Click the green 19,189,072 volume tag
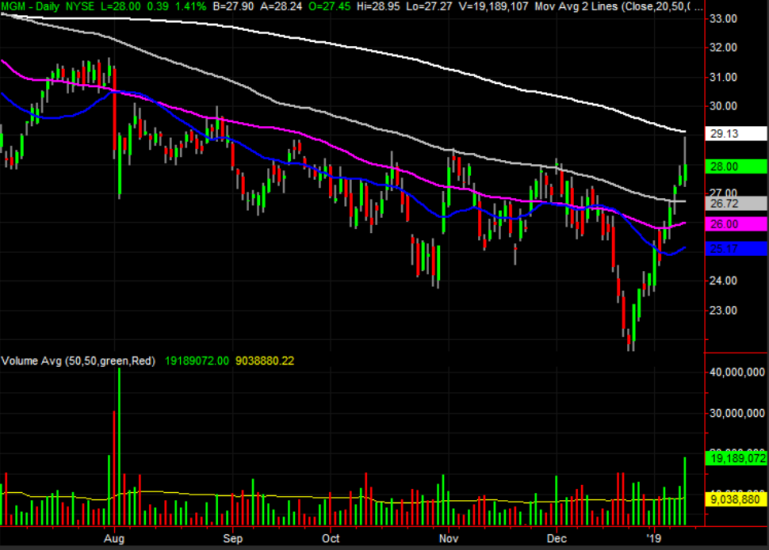 pyautogui.click(x=736, y=458)
